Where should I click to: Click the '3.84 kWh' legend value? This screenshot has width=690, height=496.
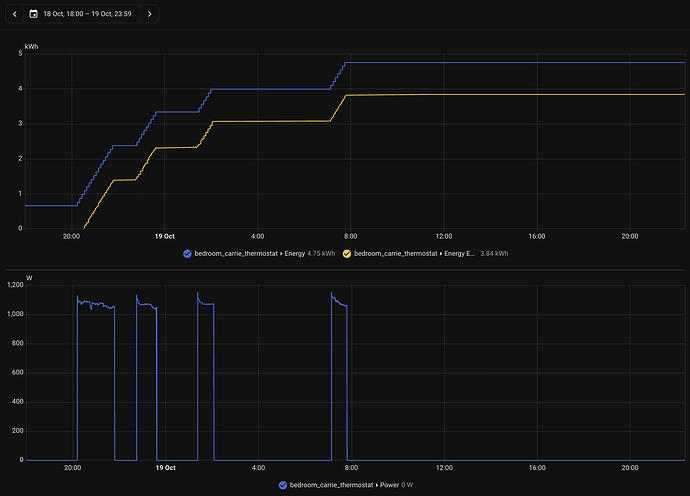coord(494,254)
